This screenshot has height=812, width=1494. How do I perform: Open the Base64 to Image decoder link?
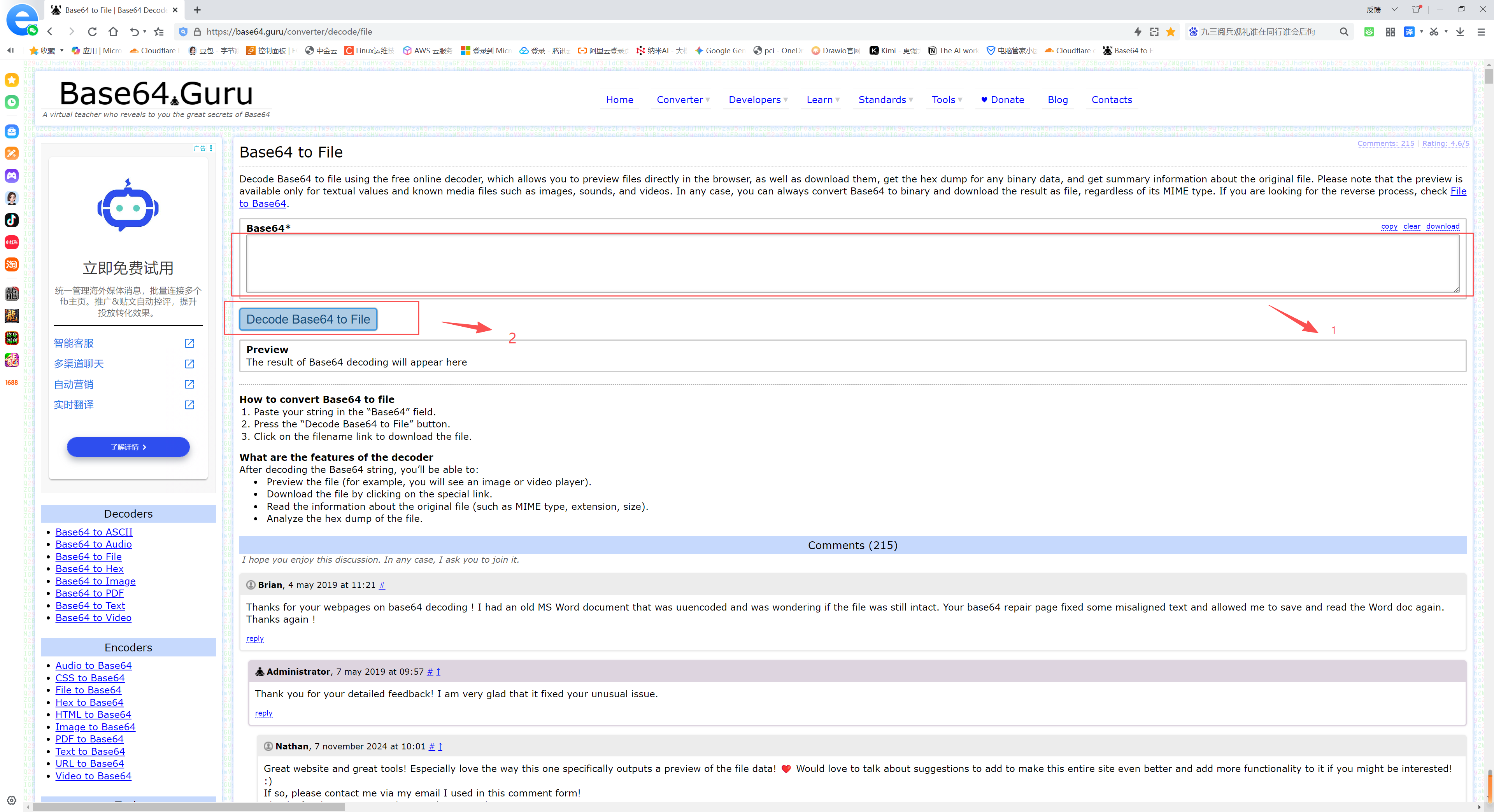pyautogui.click(x=95, y=581)
